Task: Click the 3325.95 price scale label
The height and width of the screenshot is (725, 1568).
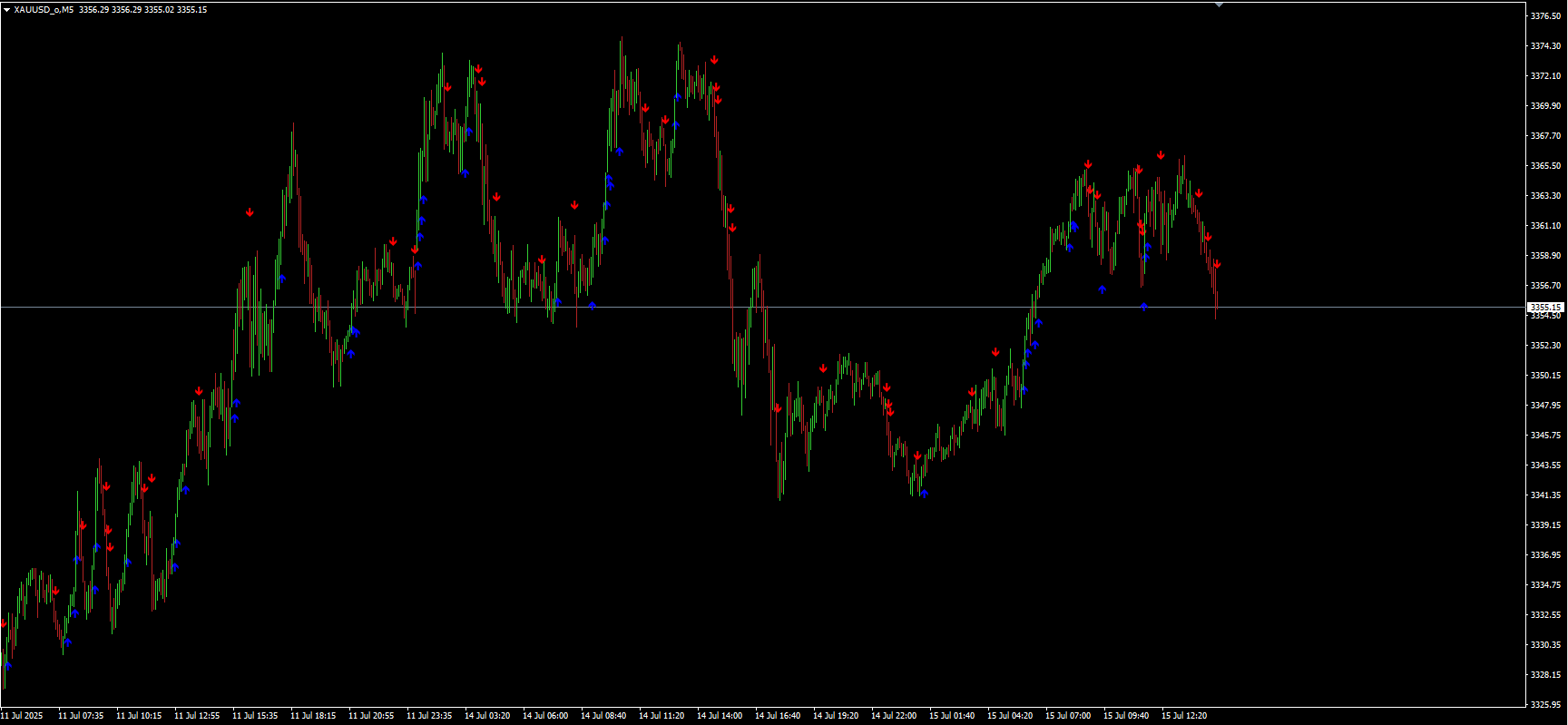Action: click(1545, 704)
